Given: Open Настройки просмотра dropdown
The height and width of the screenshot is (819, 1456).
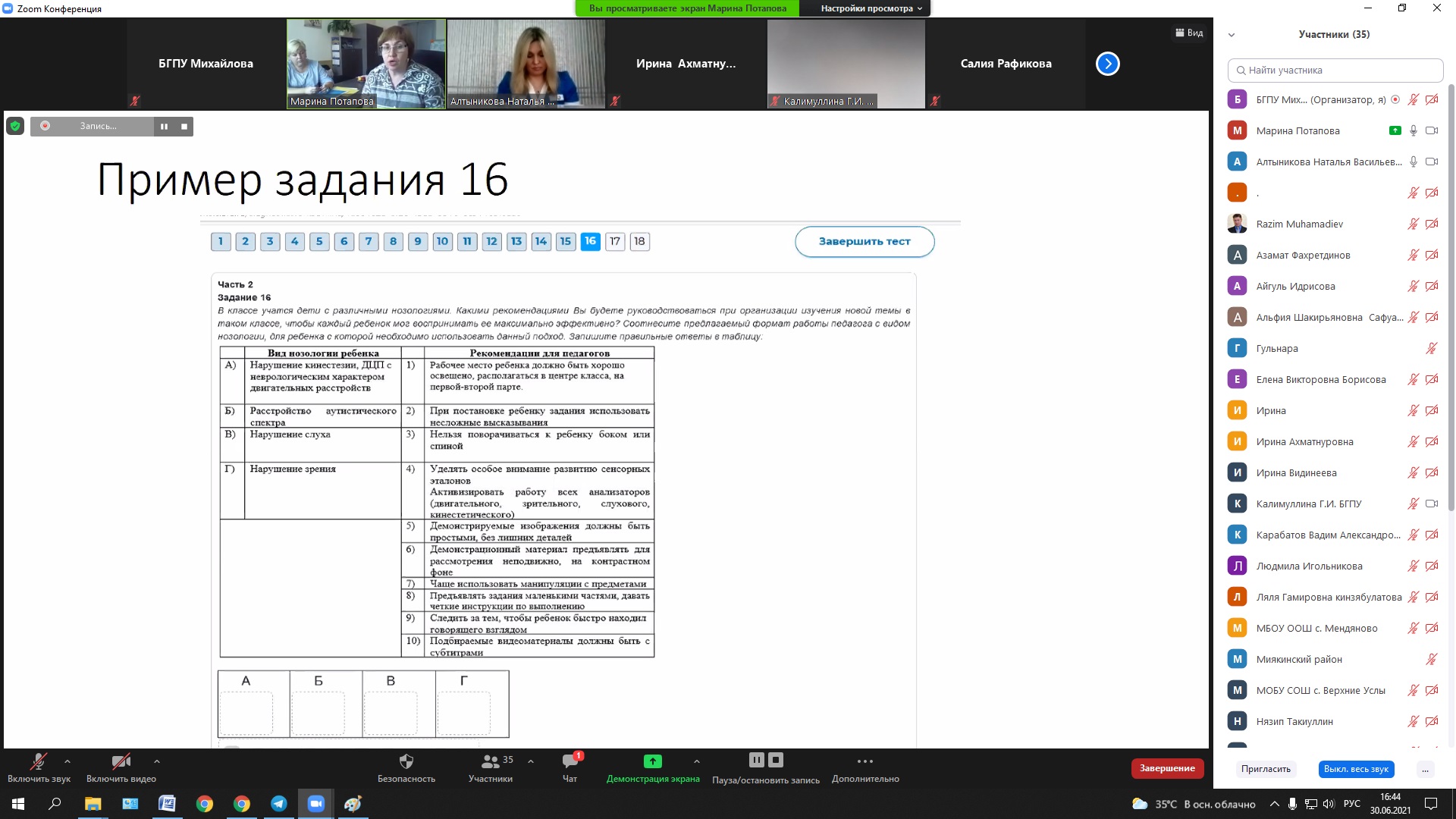Looking at the screenshot, I should click(871, 8).
